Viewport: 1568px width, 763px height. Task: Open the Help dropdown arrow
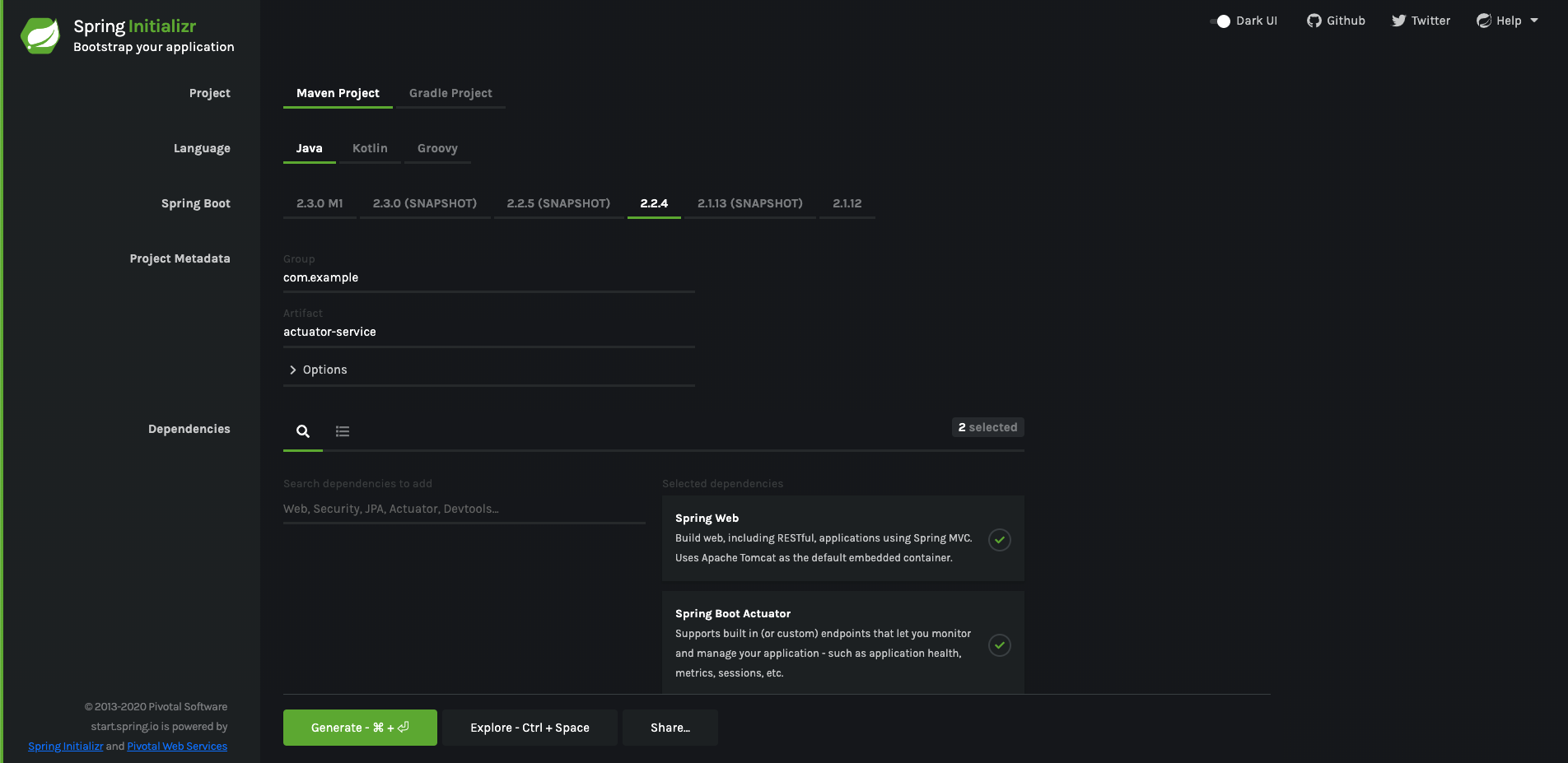coord(1534,21)
